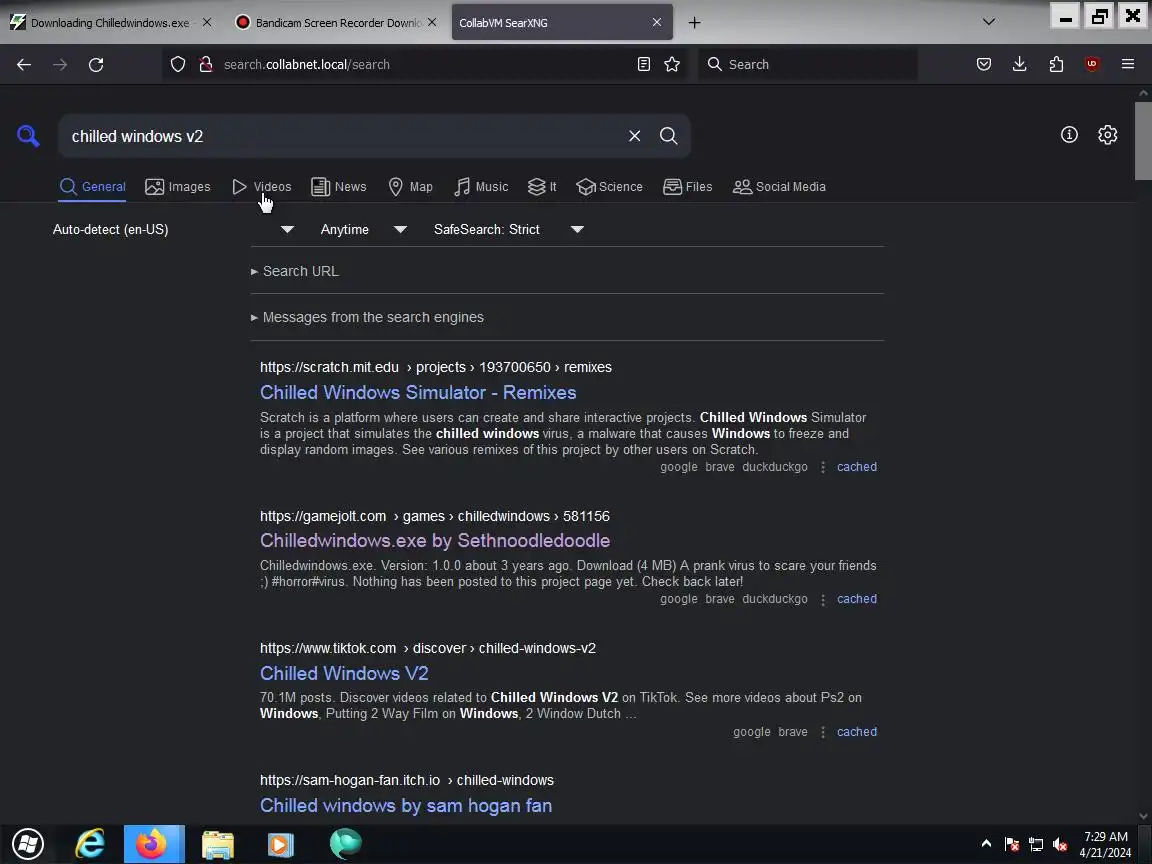Open Chilledwindows.exe by Sethnoodledoodle result
The height and width of the screenshot is (864, 1152).
tap(435, 540)
